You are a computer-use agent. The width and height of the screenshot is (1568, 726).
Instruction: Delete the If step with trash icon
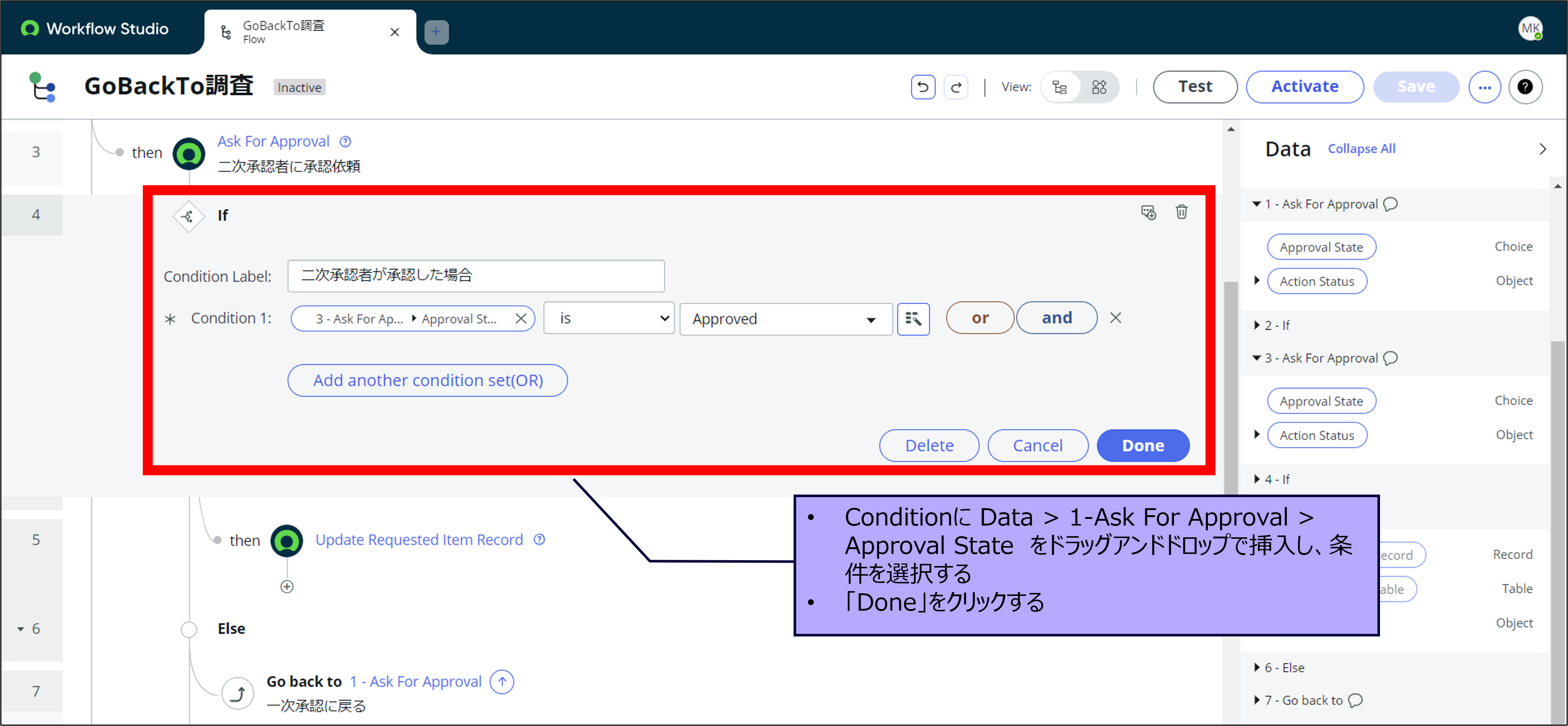1181,212
